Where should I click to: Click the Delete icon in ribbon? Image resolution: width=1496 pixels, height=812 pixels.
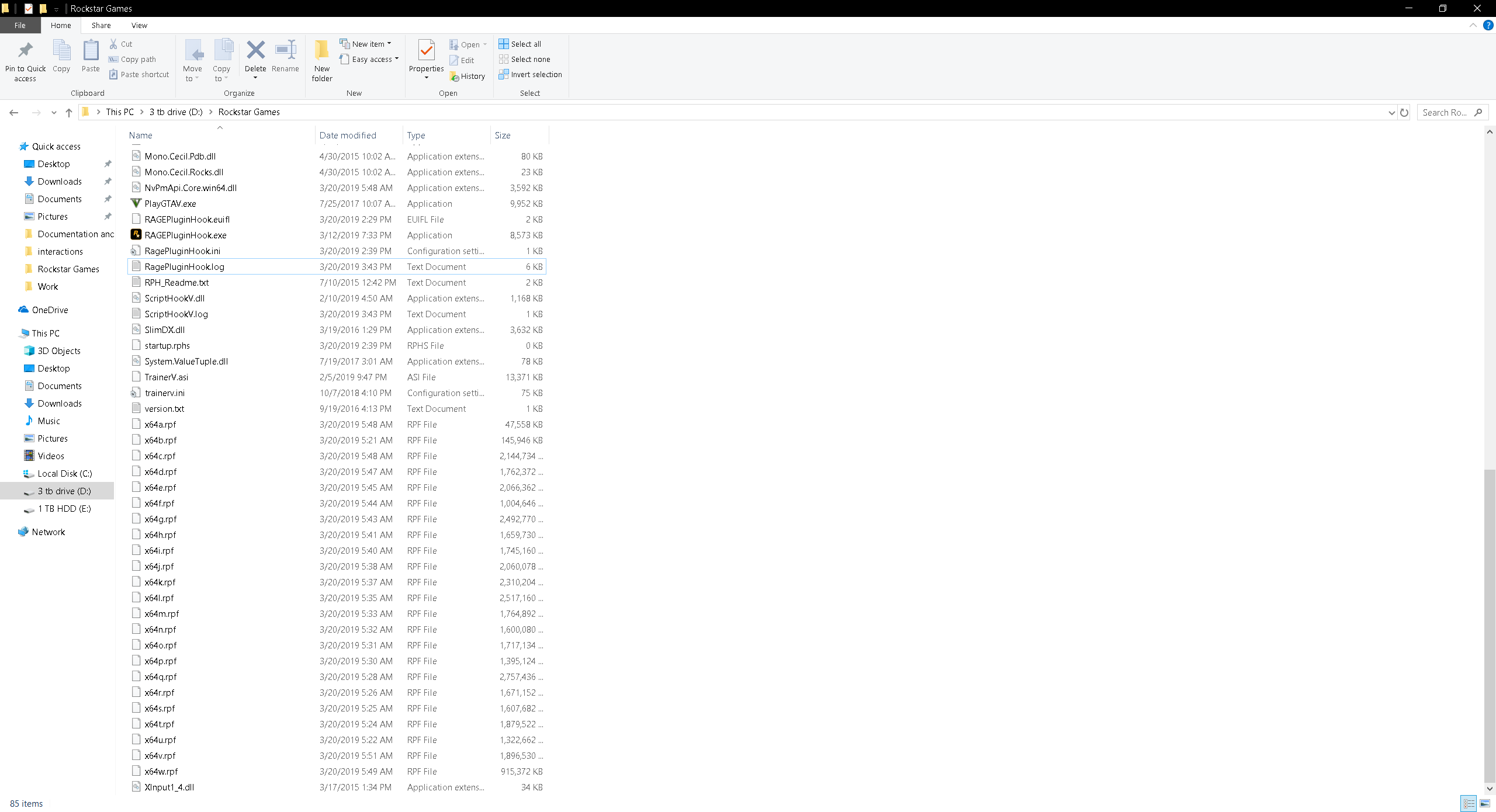255,51
